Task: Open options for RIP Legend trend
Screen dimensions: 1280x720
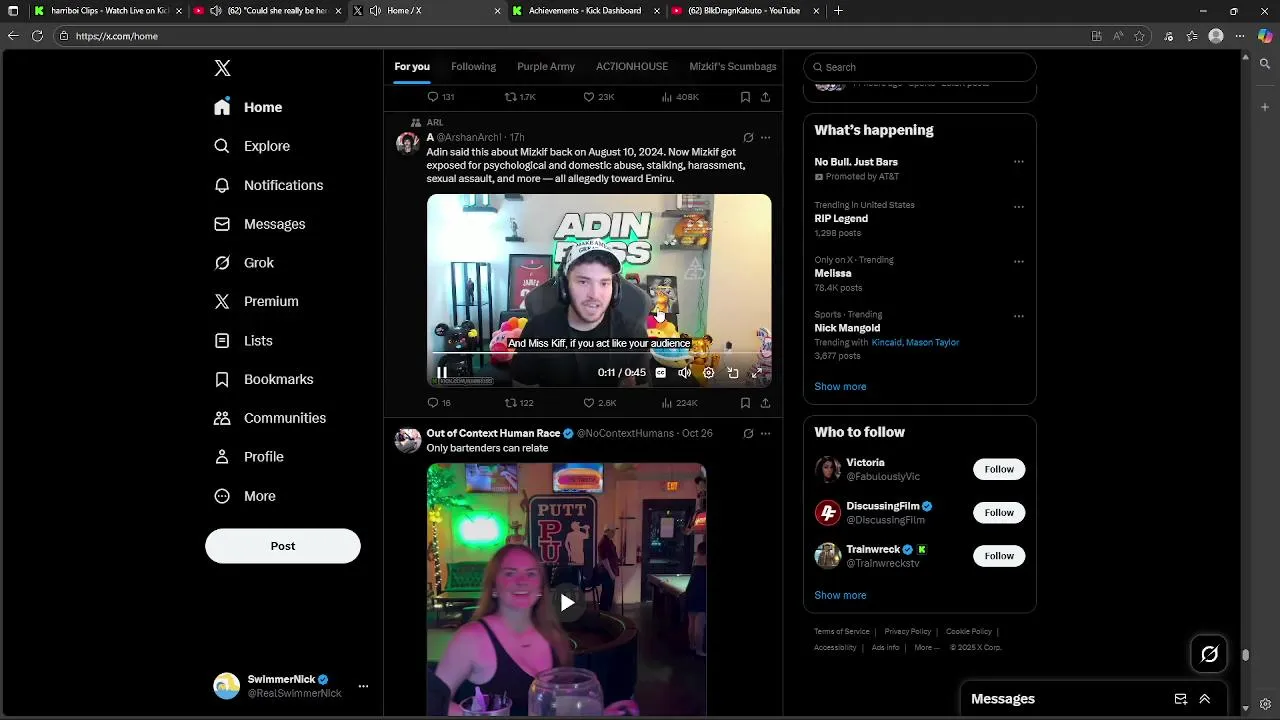Action: 1018,208
